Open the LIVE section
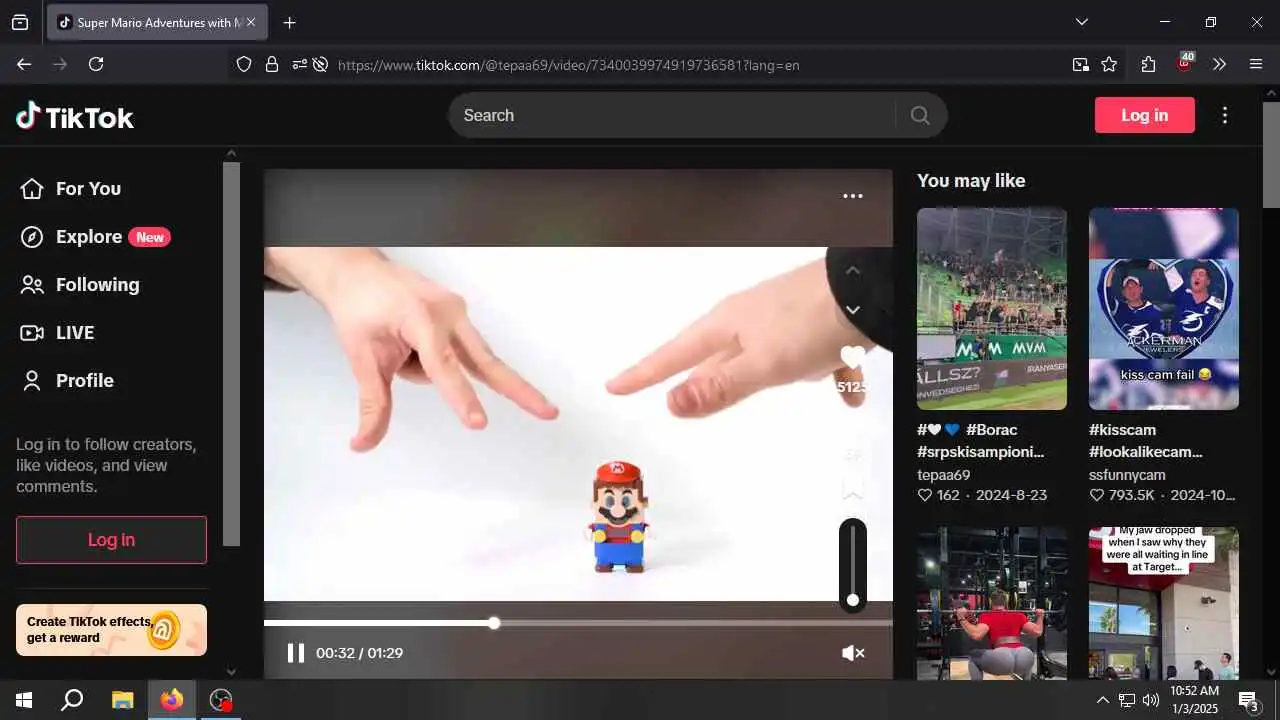1280x720 pixels. pyautogui.click(x=57, y=333)
